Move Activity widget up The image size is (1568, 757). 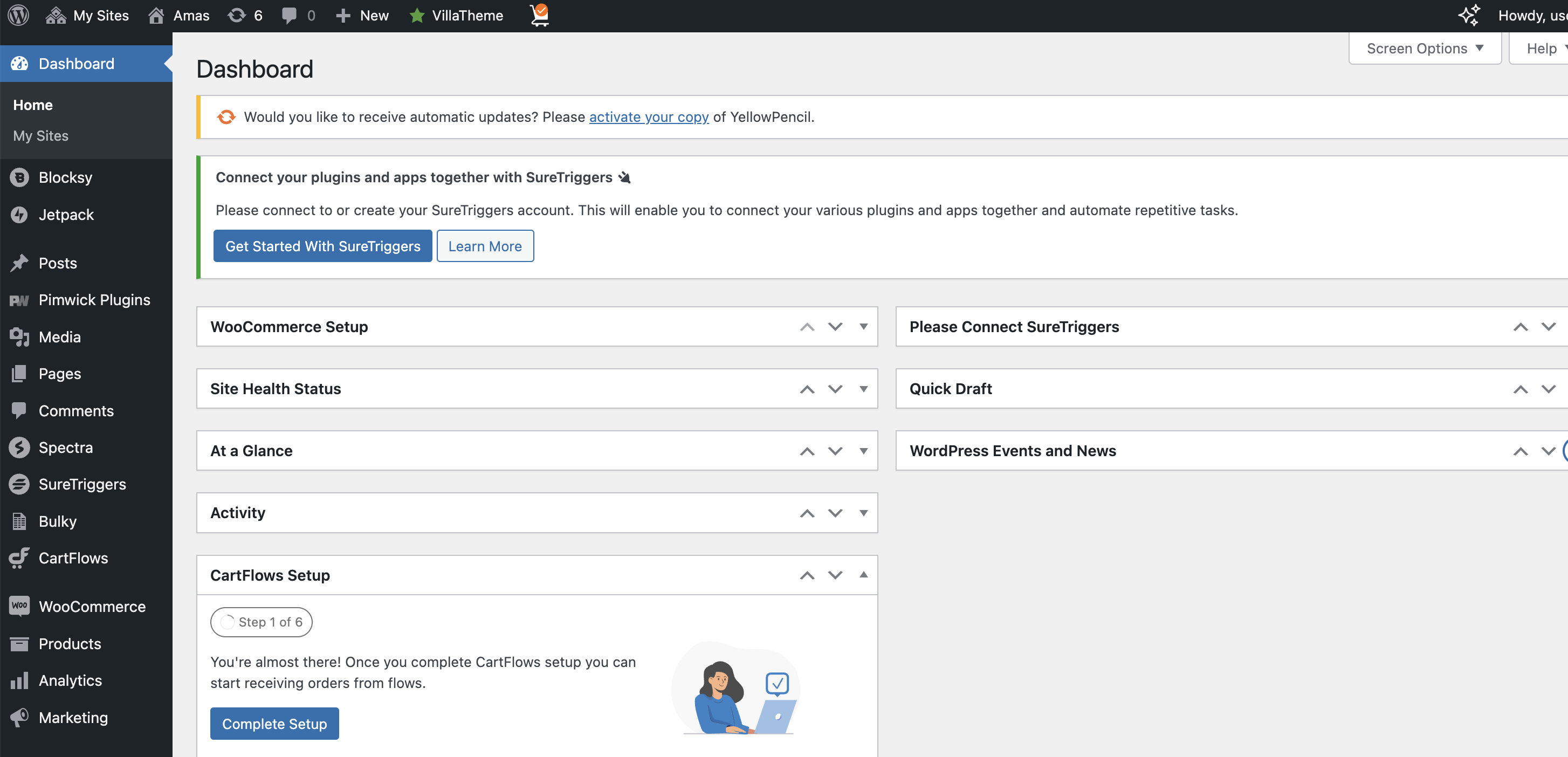coord(807,513)
